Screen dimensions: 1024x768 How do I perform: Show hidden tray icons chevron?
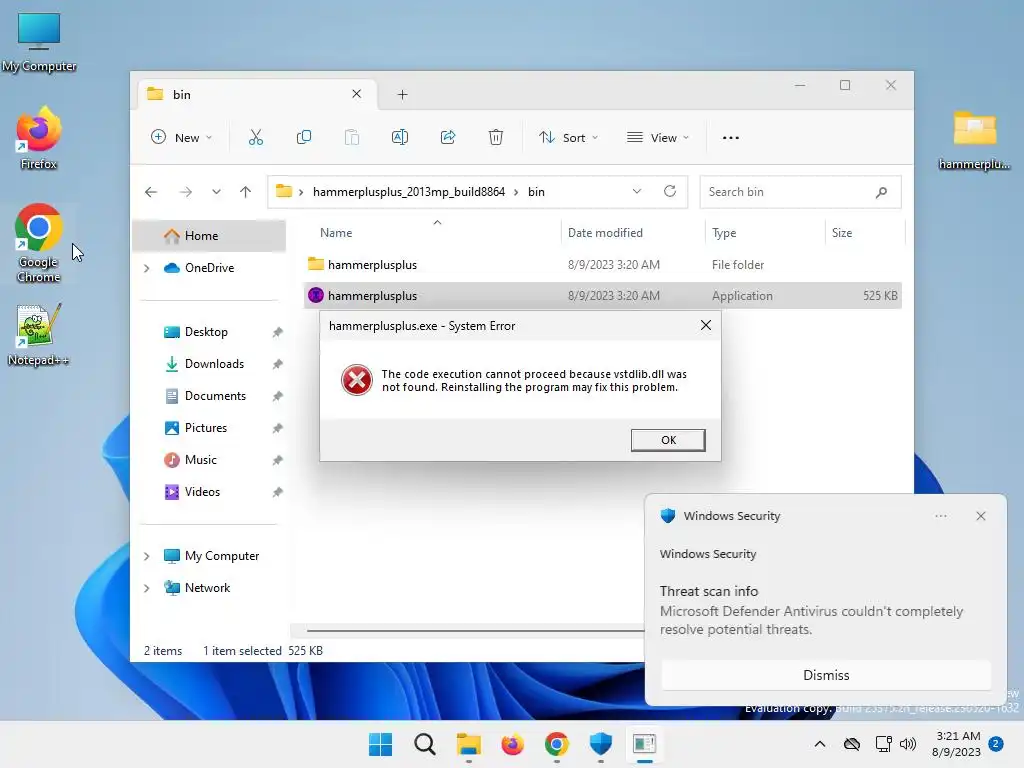[820, 744]
